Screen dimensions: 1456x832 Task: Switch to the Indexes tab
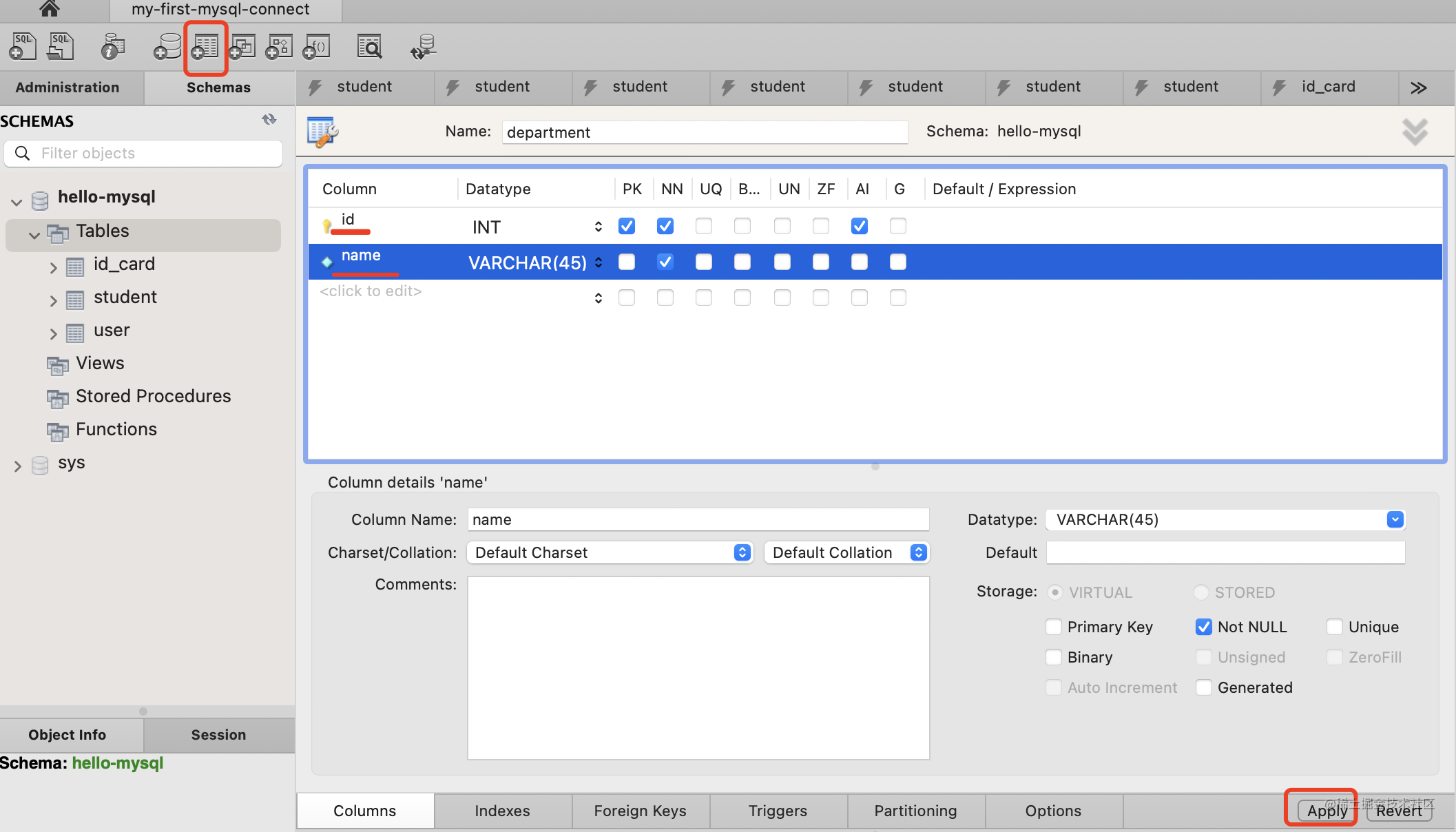click(x=502, y=811)
